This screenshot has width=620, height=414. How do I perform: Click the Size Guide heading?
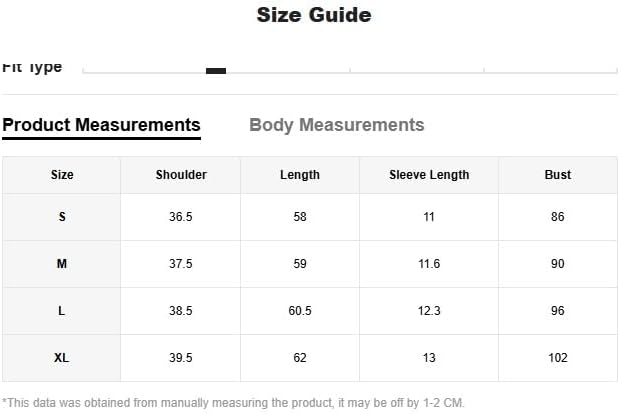tap(314, 15)
